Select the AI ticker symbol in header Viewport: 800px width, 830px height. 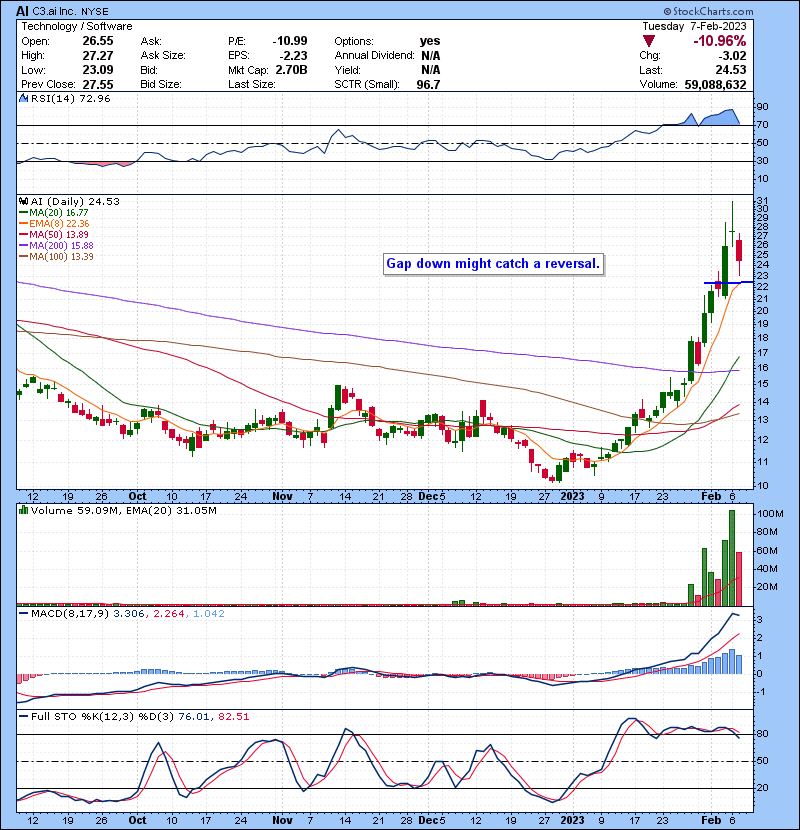click(x=22, y=11)
